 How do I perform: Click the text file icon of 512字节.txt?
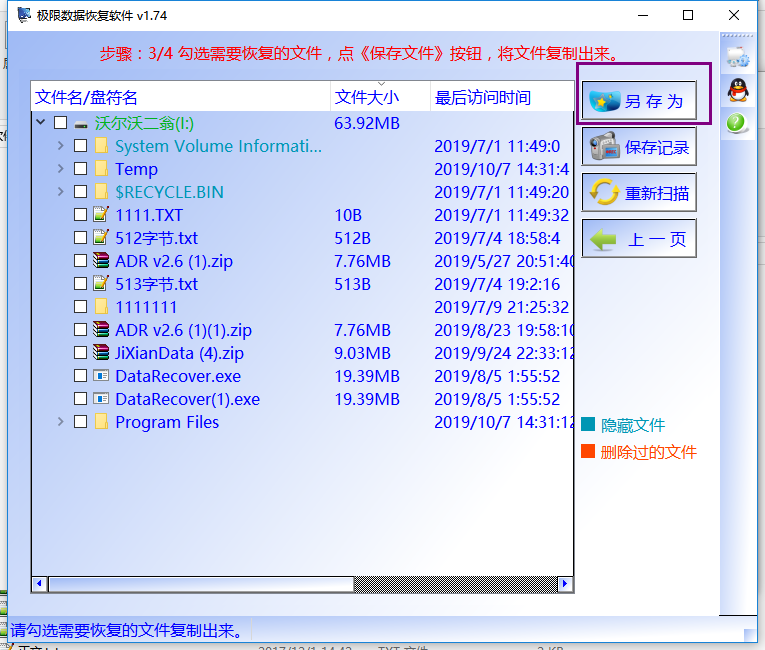tap(101, 237)
